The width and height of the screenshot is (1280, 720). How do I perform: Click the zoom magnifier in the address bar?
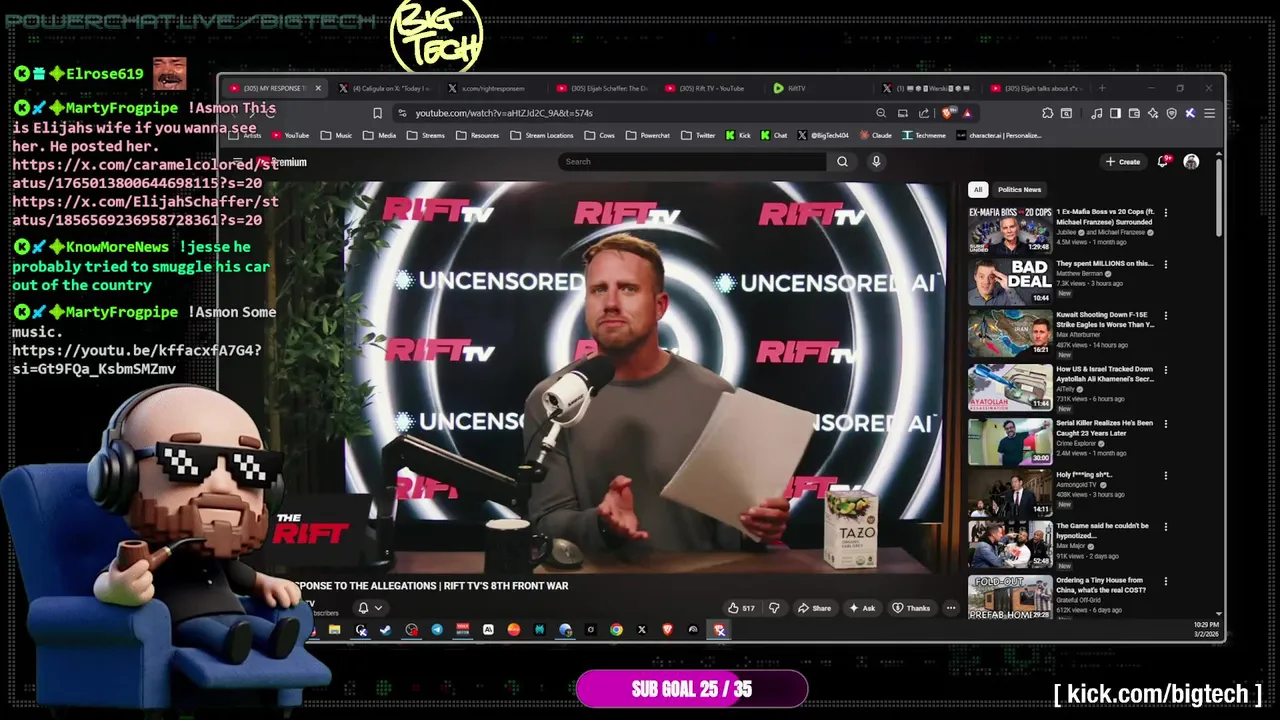click(x=881, y=113)
